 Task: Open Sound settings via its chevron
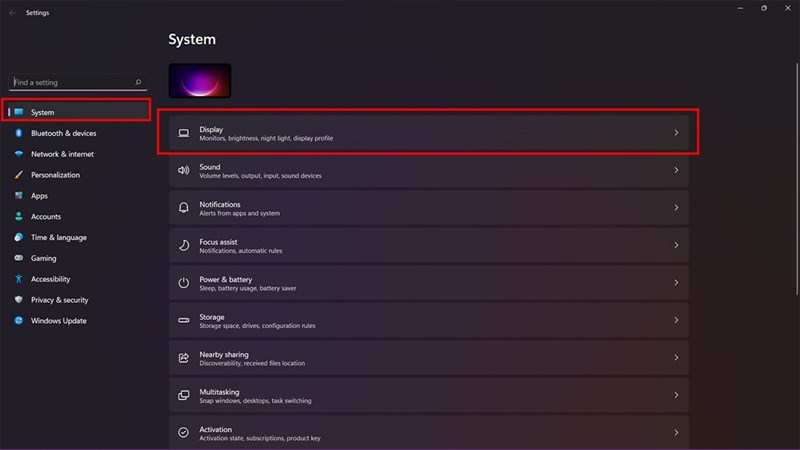676,170
